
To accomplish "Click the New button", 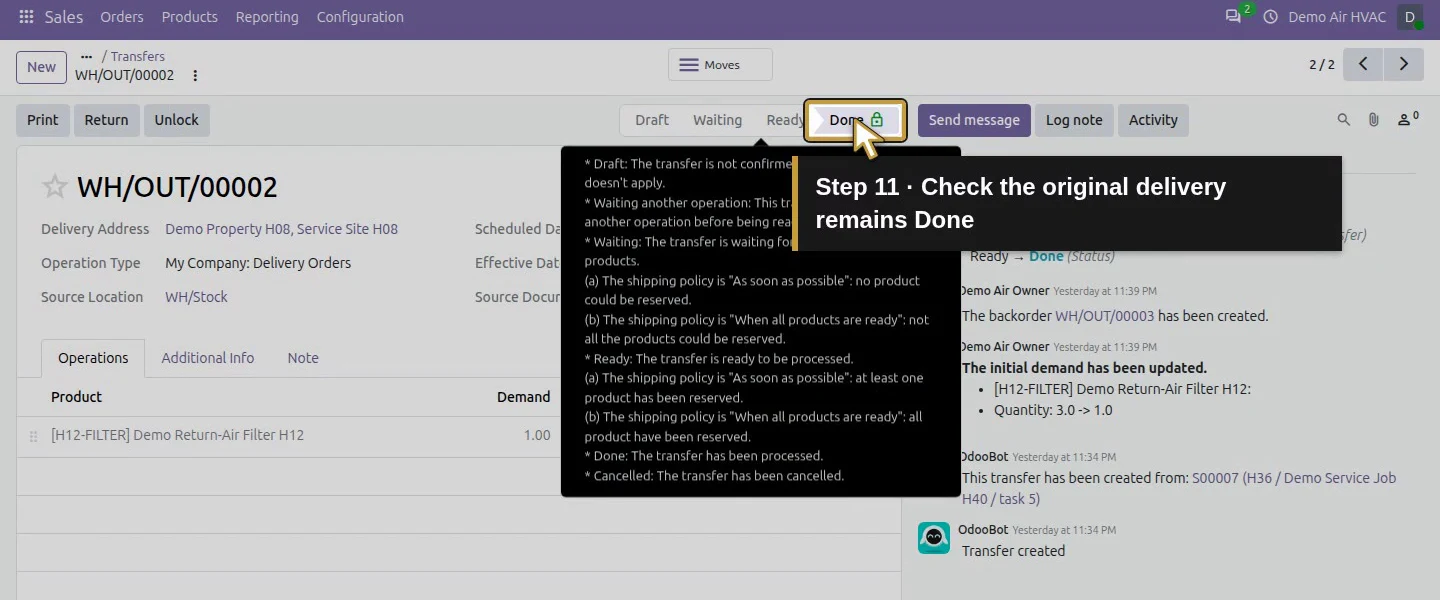I will click(x=41, y=67).
